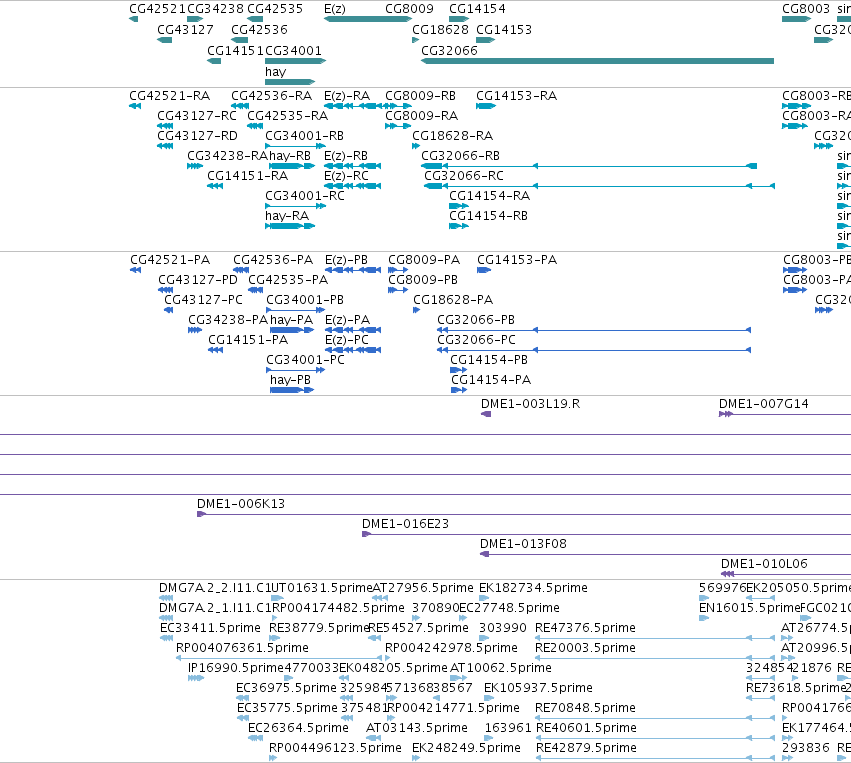Click BAC clone DME1-006K13
851x763 pixels.
coord(524,514)
